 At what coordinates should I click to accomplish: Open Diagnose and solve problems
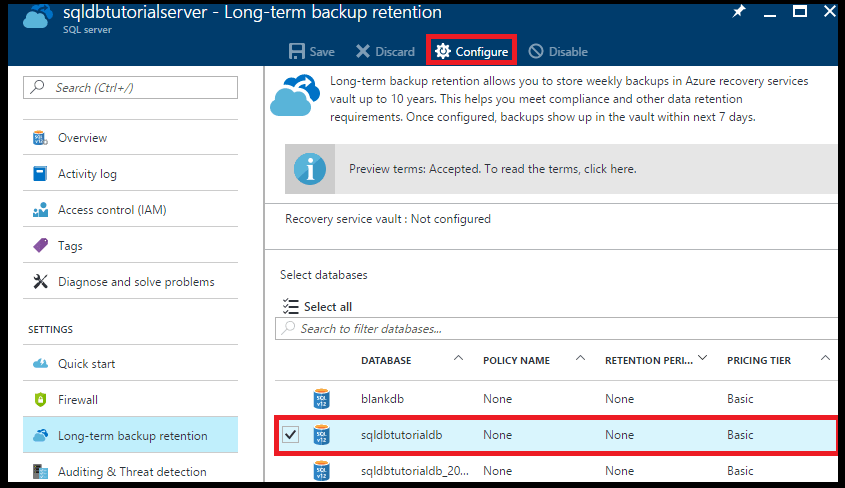(x=130, y=282)
